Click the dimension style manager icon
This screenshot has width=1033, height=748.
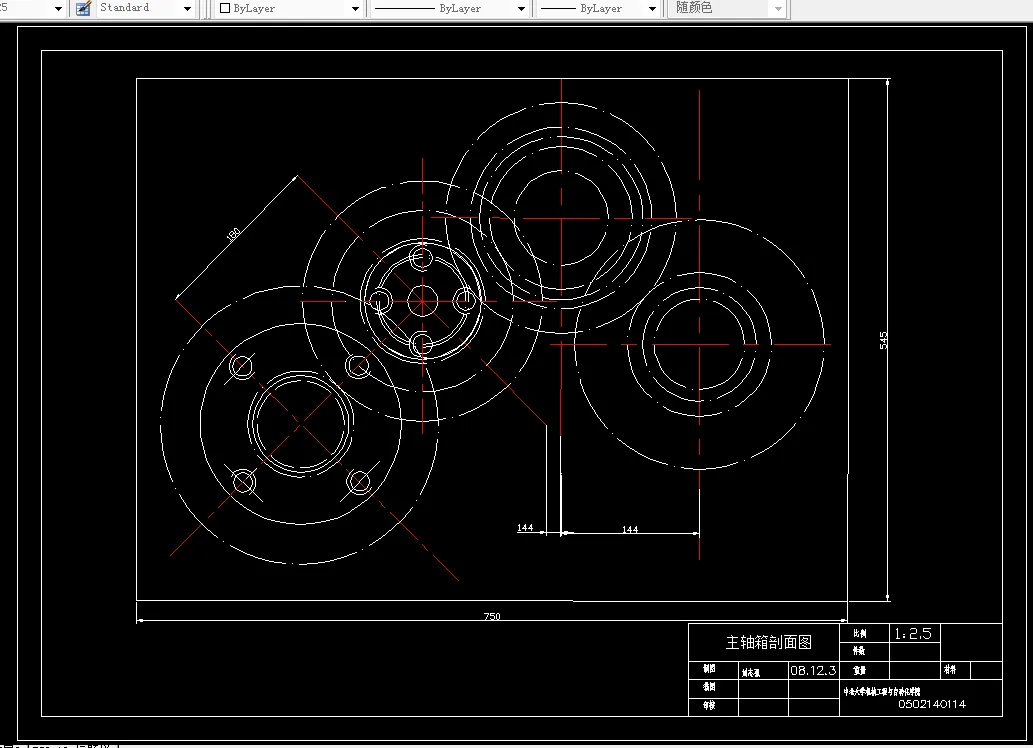(83, 8)
